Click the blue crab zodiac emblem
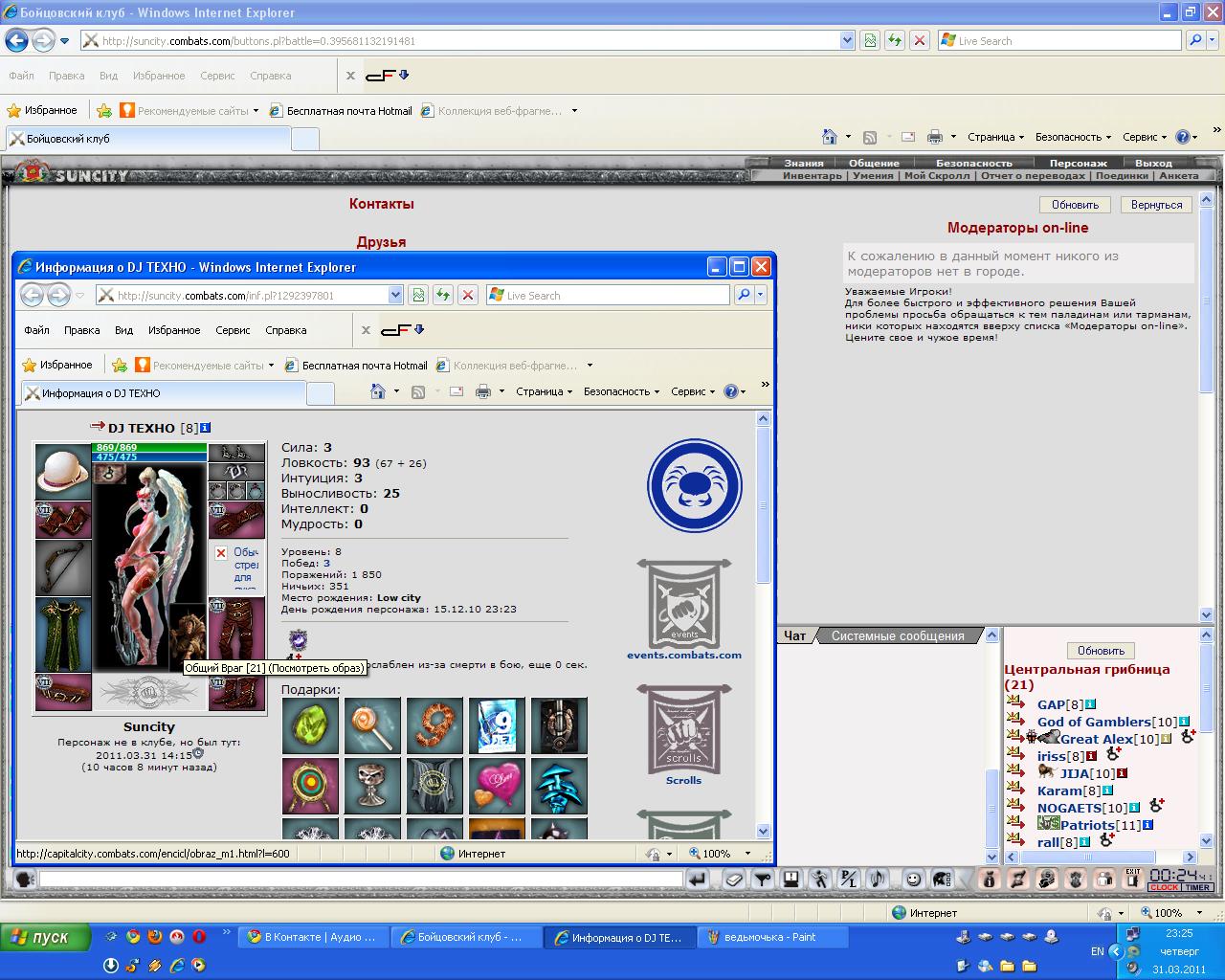Screen dimensions: 1225x980 695,485
